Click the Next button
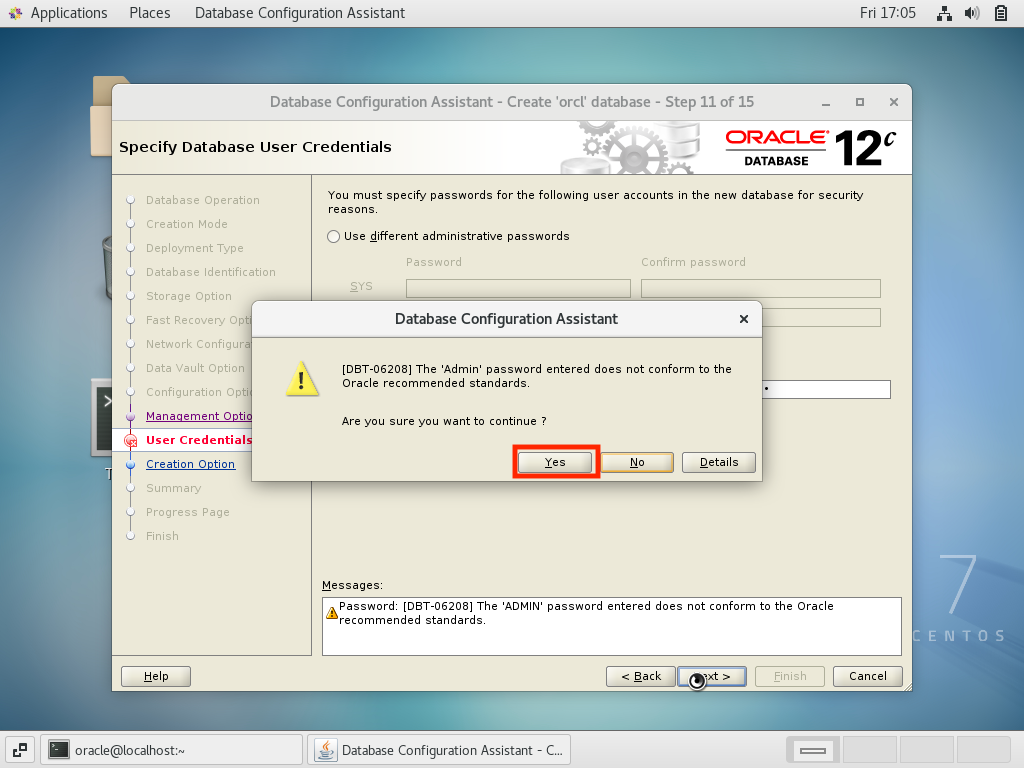The height and width of the screenshot is (768, 1024). (x=712, y=676)
